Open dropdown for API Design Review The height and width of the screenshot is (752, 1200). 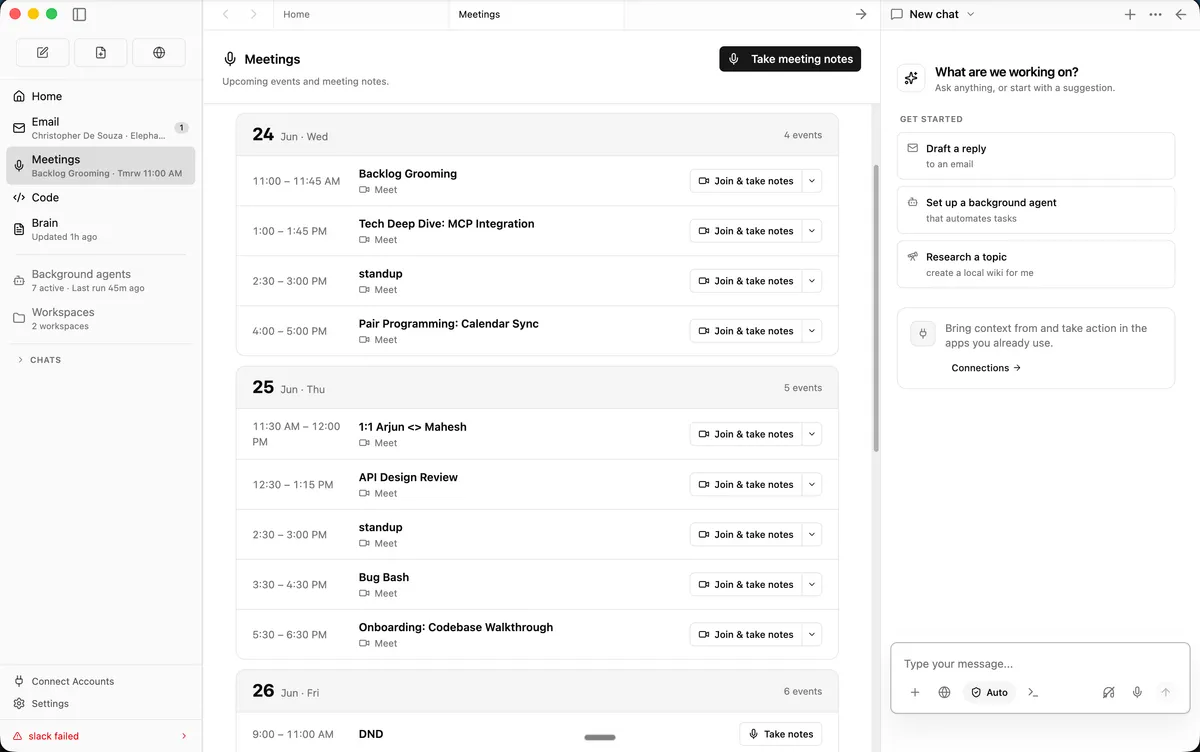(812, 484)
